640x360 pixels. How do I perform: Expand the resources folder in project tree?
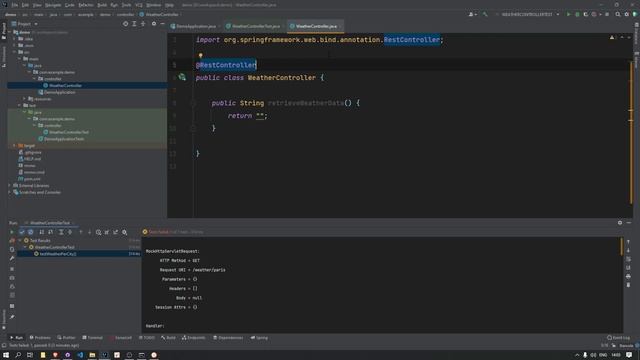point(24,99)
